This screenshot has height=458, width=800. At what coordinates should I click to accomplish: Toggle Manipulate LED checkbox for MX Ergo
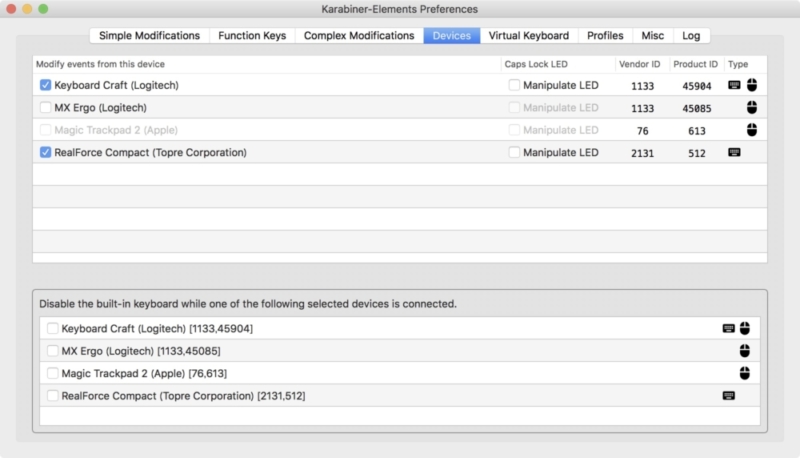pyautogui.click(x=514, y=108)
